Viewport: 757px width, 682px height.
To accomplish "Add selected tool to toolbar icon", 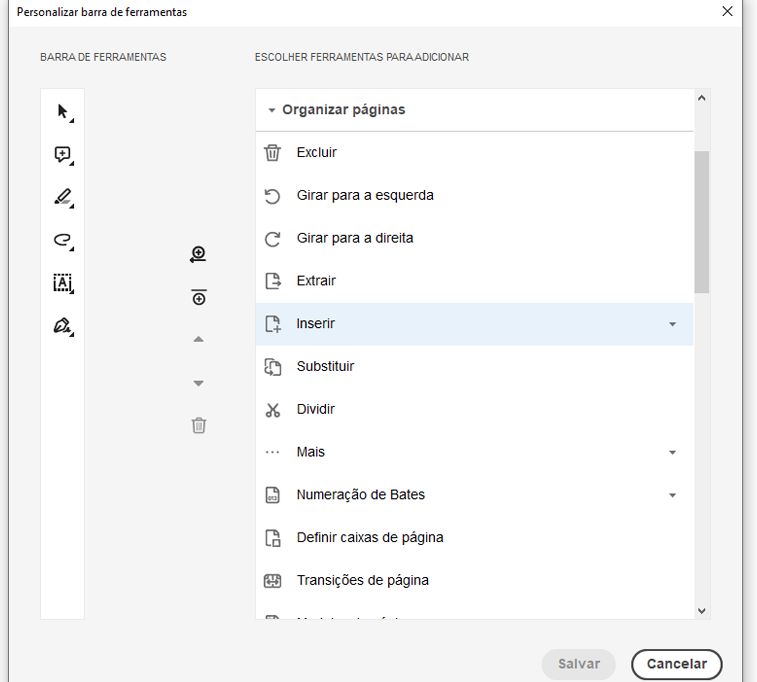I will point(198,254).
